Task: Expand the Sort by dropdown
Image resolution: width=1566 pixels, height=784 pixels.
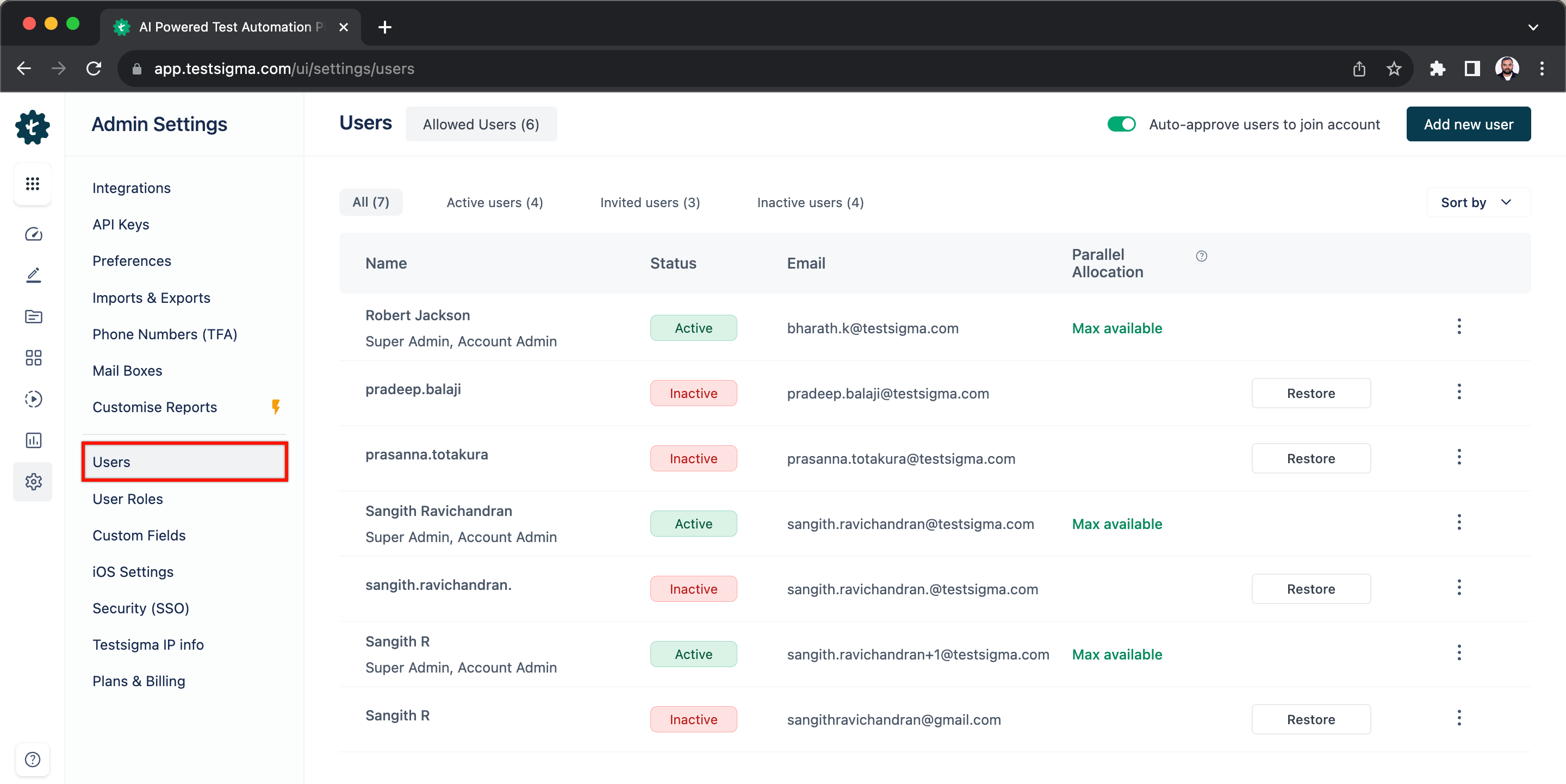Action: [1478, 202]
